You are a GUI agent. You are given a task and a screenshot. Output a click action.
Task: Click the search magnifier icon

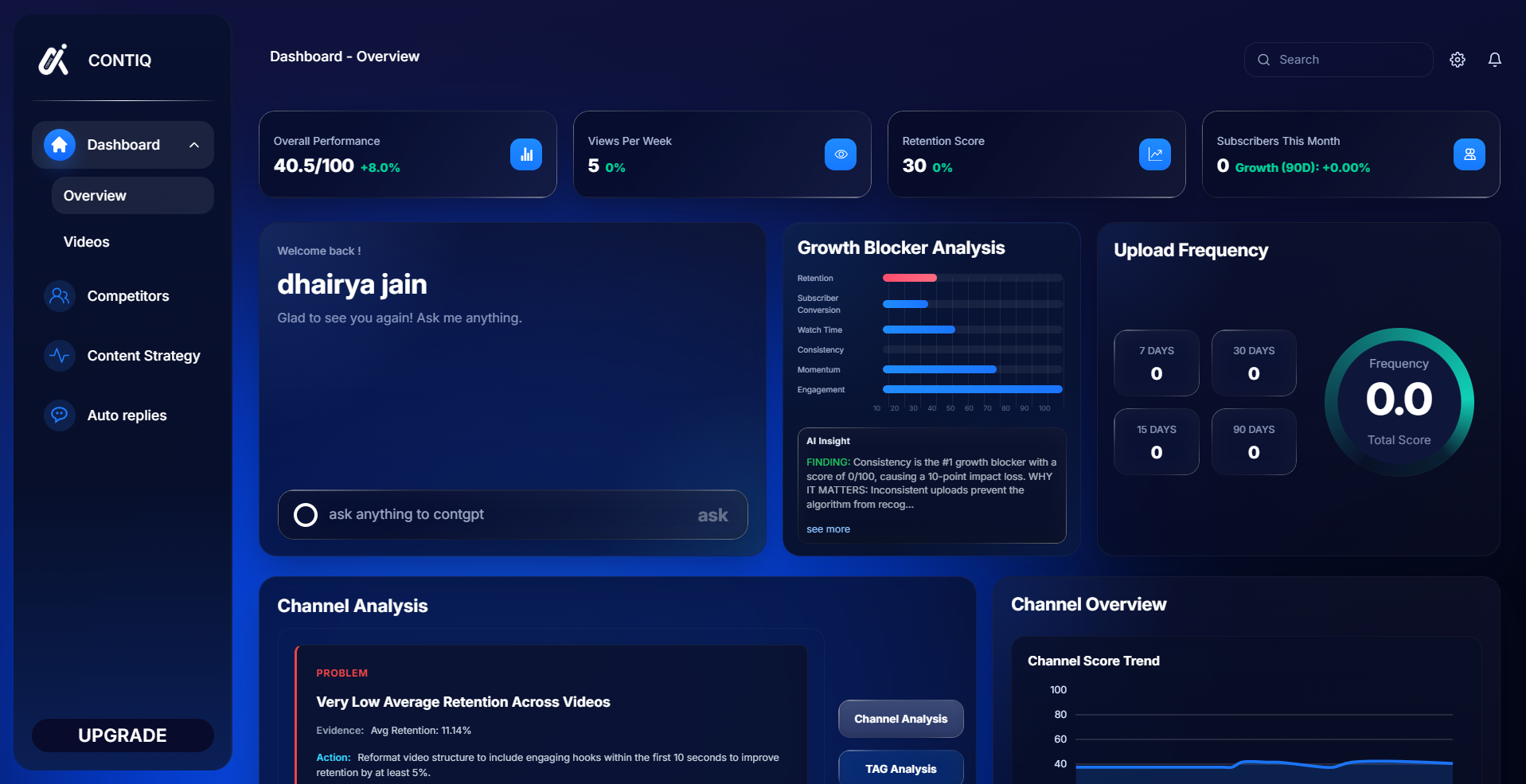coord(1263,60)
